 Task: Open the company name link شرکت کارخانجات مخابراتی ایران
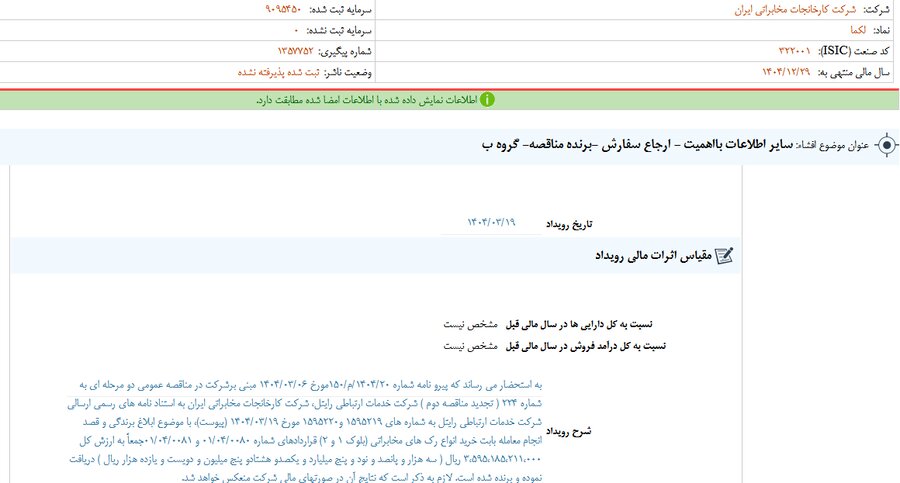(795, 10)
